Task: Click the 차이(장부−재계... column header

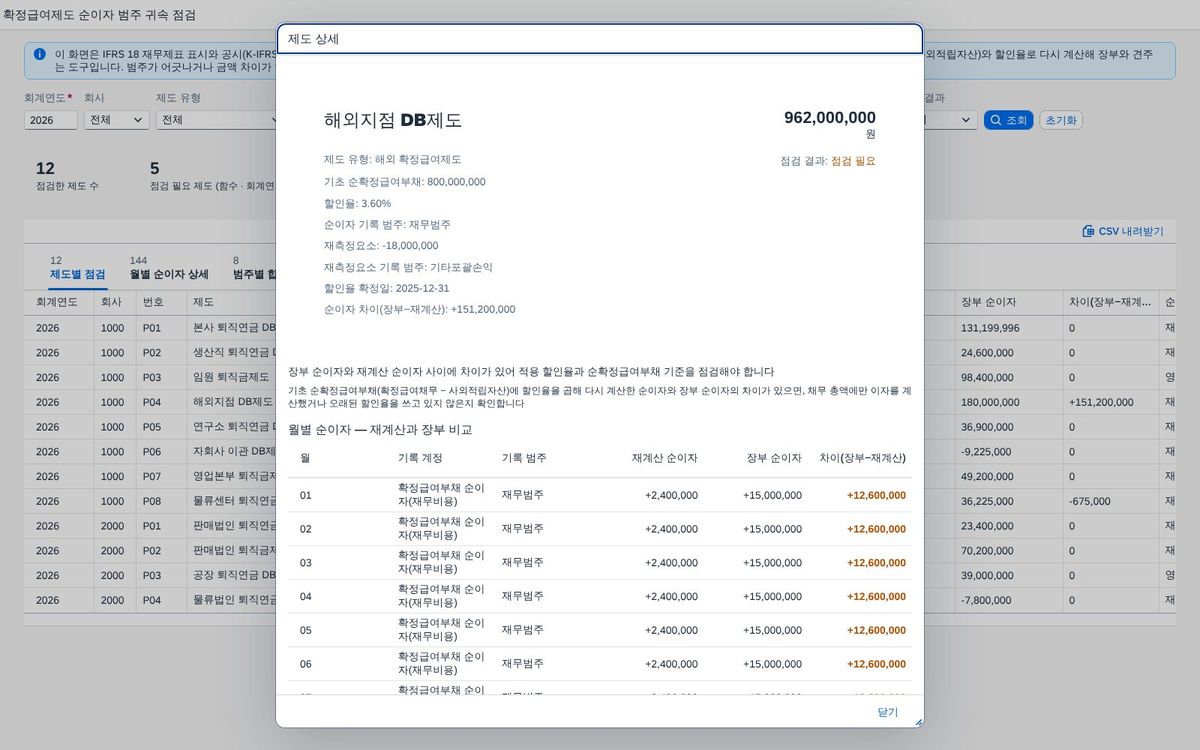Action: point(1109,302)
